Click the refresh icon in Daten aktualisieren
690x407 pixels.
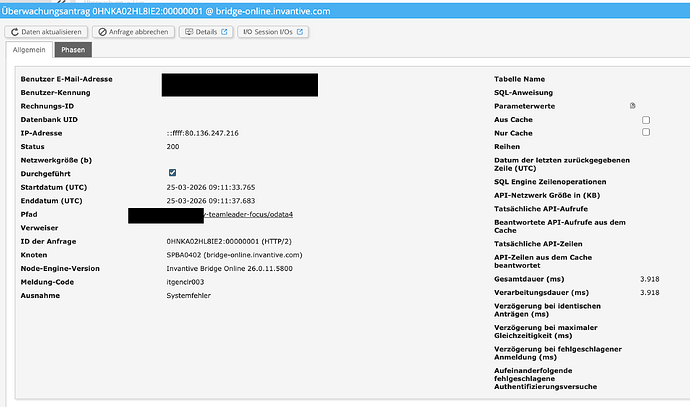[x=13, y=31]
